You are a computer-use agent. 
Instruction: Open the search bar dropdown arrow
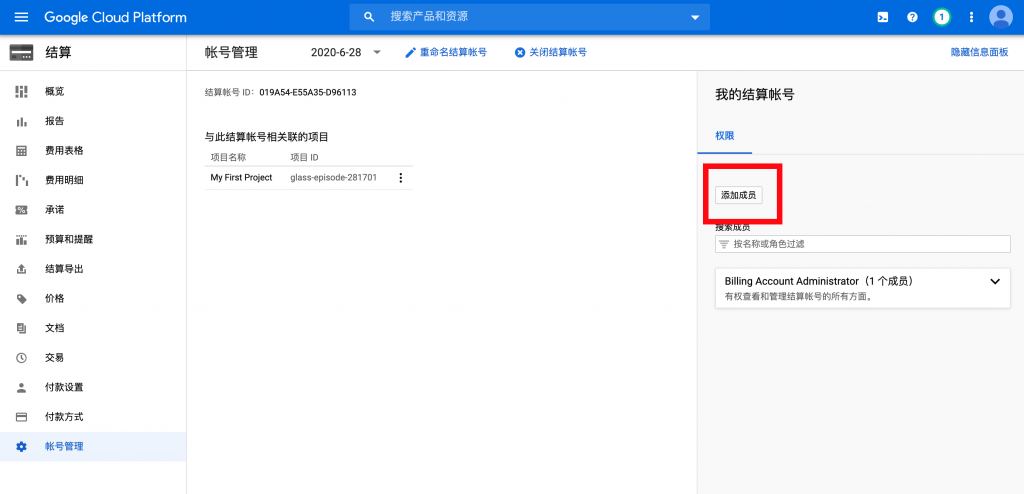(x=695, y=18)
